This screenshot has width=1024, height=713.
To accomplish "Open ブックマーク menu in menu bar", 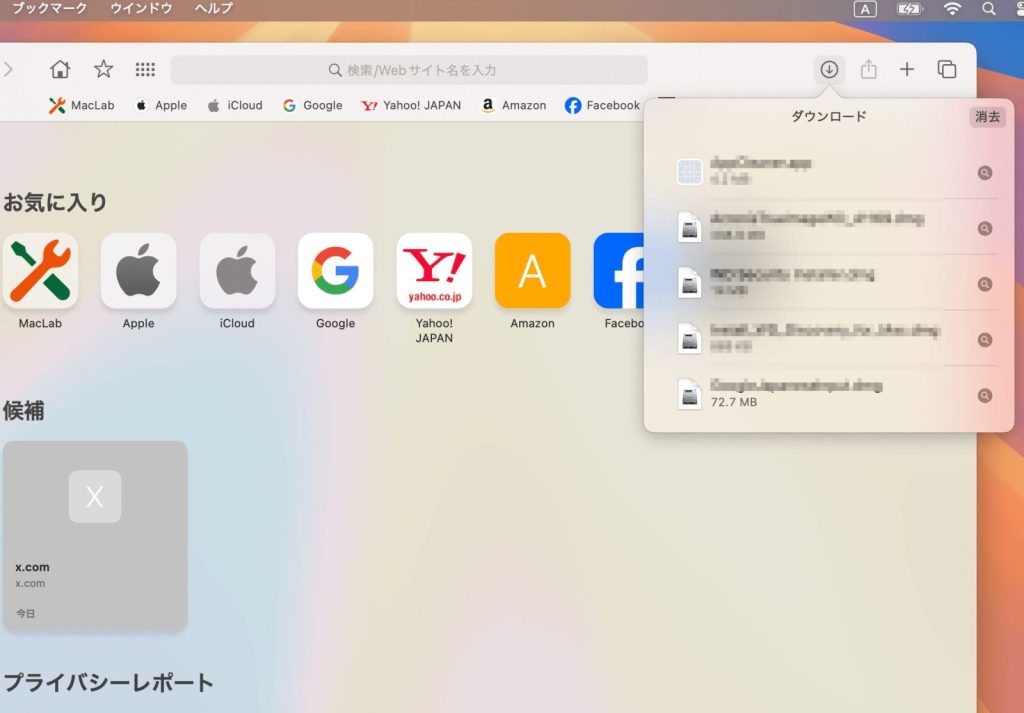I will click(x=50, y=8).
